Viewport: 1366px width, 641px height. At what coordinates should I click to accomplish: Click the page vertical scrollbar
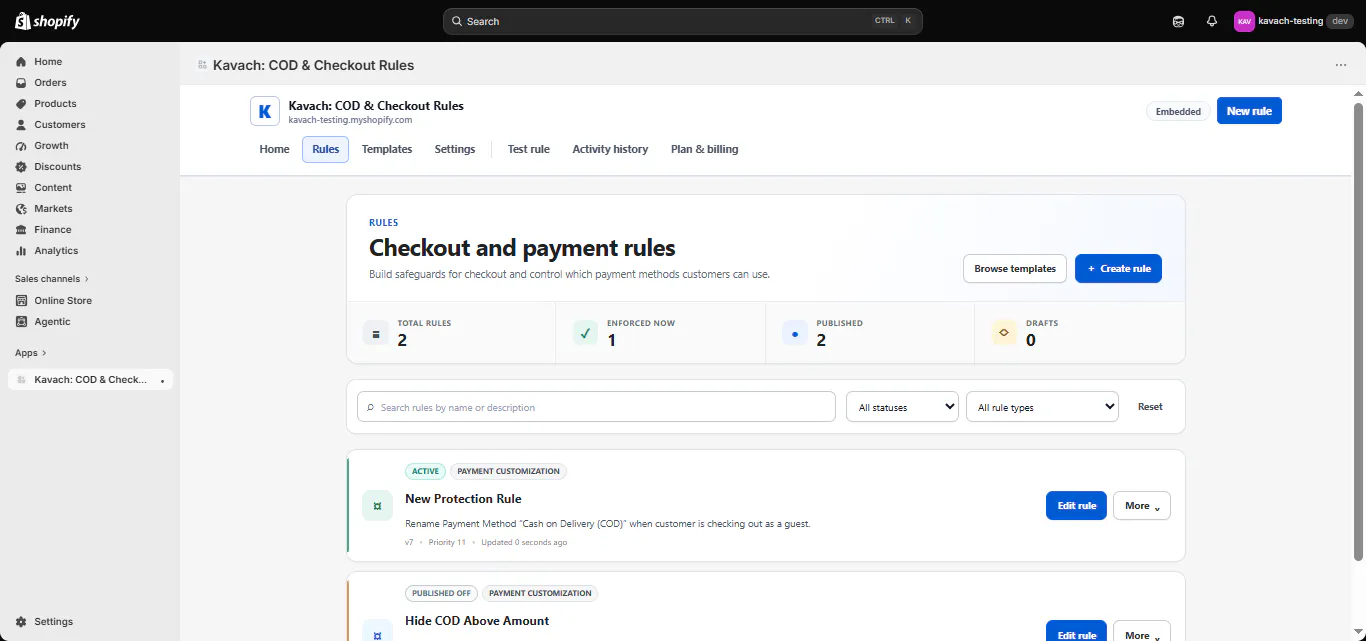coord(1358,330)
